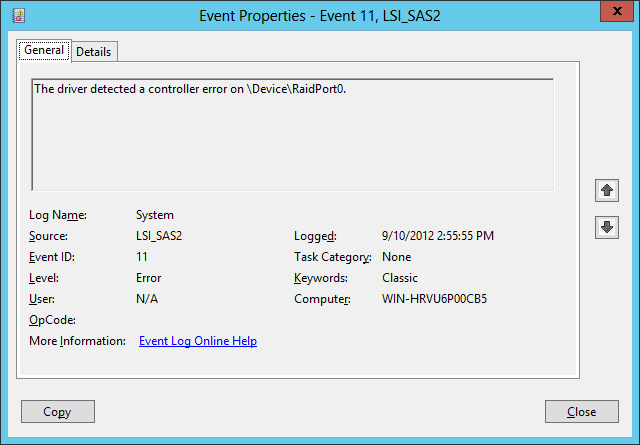Select the General tab
This screenshot has width=640, height=445.
[x=44, y=50]
